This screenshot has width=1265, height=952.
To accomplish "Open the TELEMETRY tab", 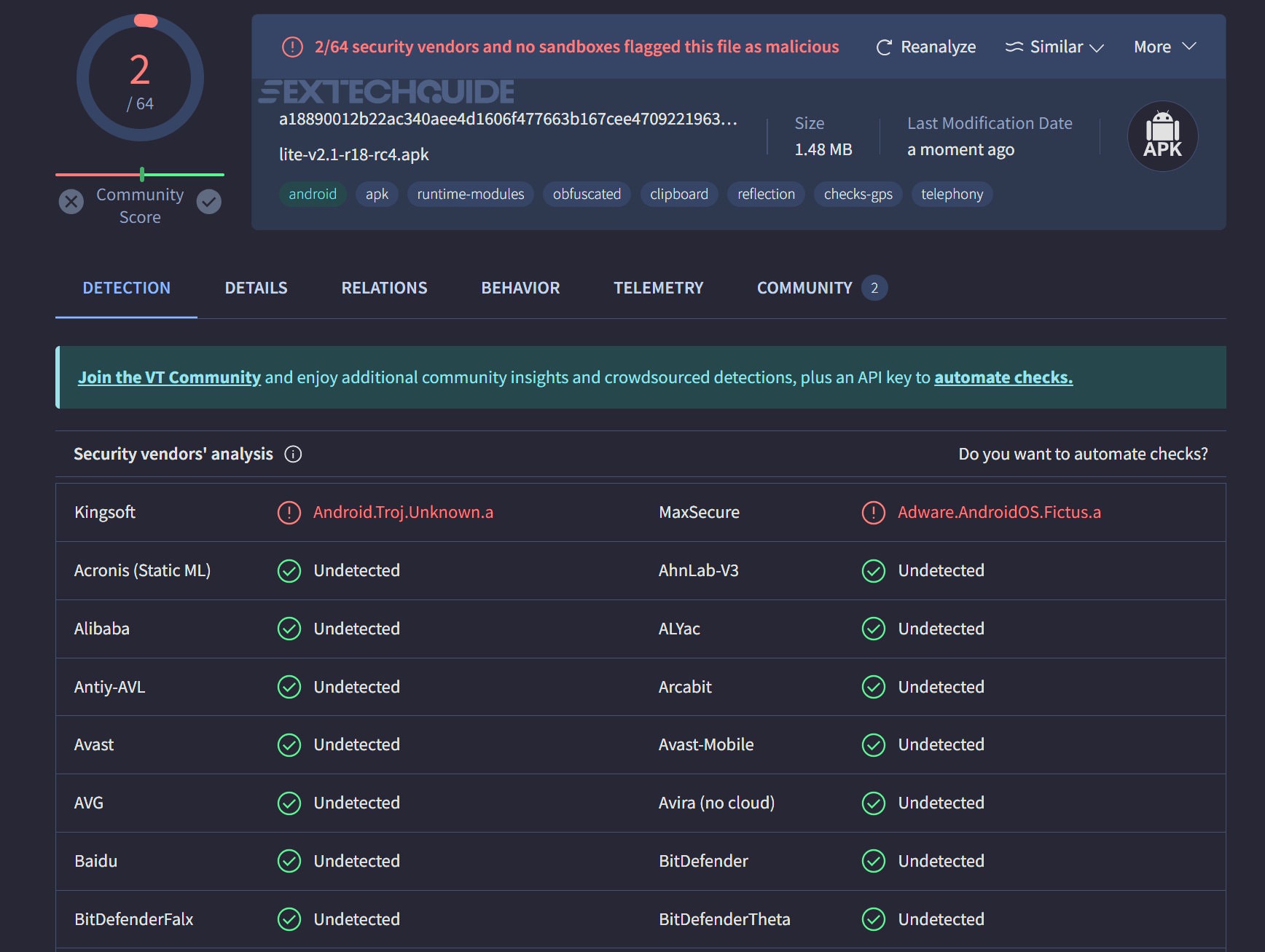I will click(659, 288).
